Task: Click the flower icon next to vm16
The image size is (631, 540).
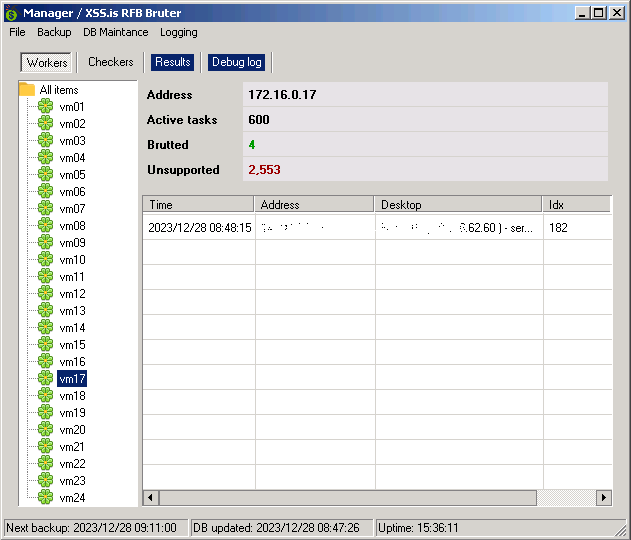Action: pos(45,361)
